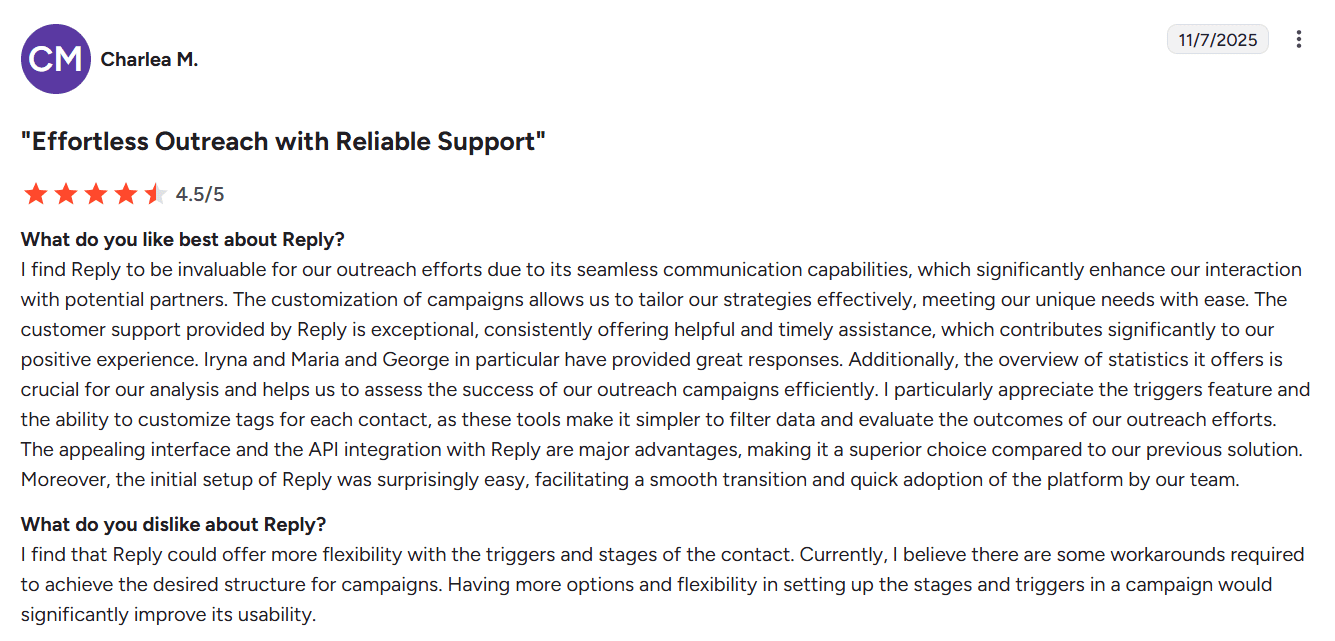Select the "What do you like best about Reply?" heading
The height and width of the screenshot is (641, 1335).
click(183, 240)
